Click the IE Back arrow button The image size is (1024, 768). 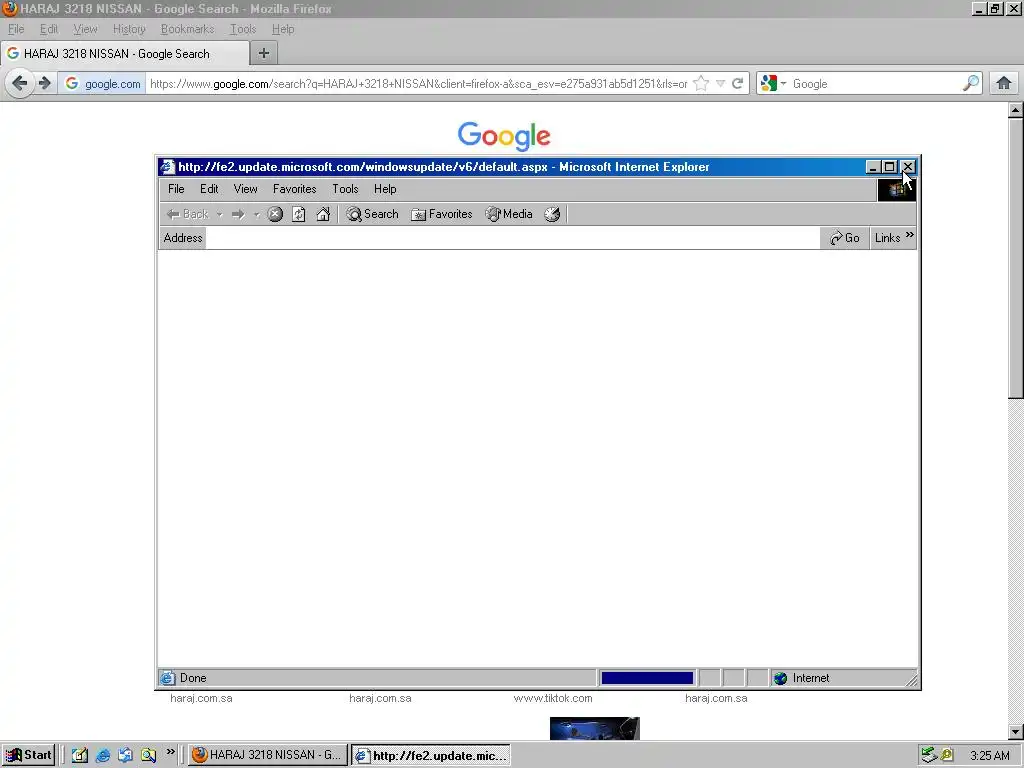point(187,214)
